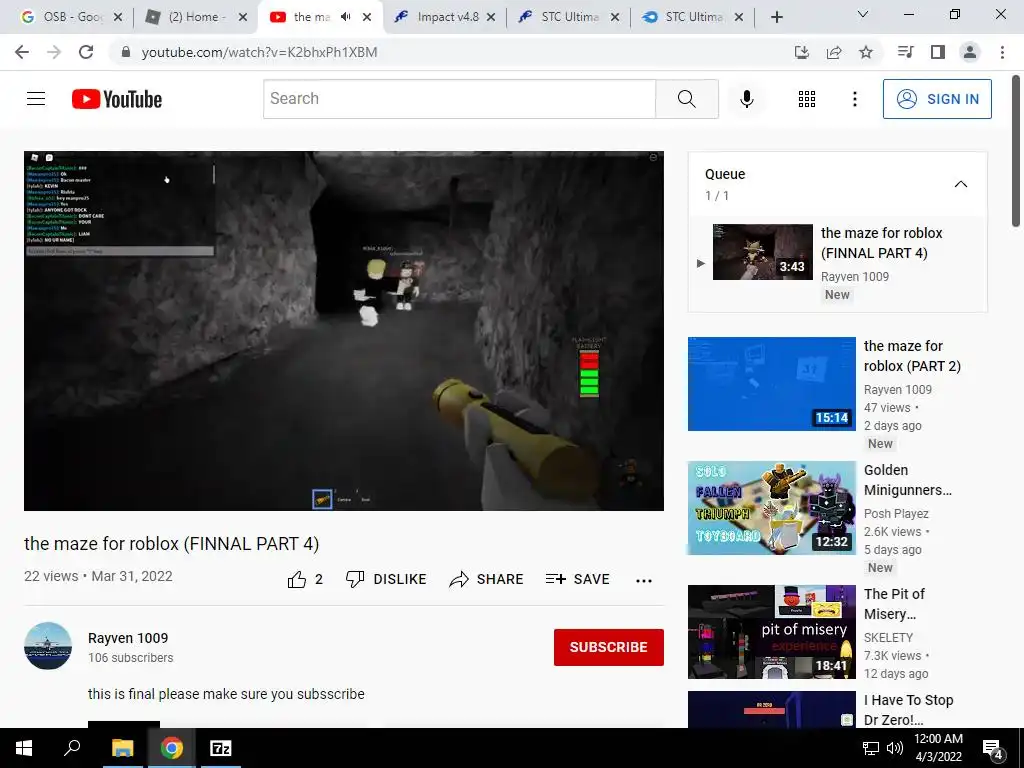Dislike the video

(386, 579)
